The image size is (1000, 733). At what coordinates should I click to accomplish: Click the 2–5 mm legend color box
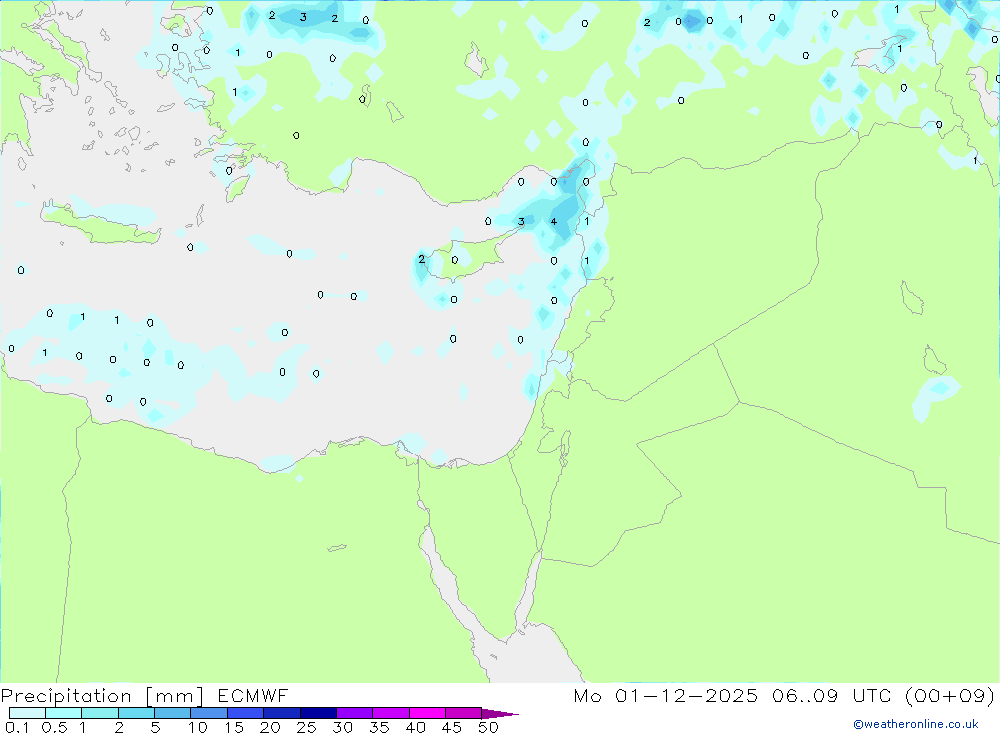pos(136,713)
